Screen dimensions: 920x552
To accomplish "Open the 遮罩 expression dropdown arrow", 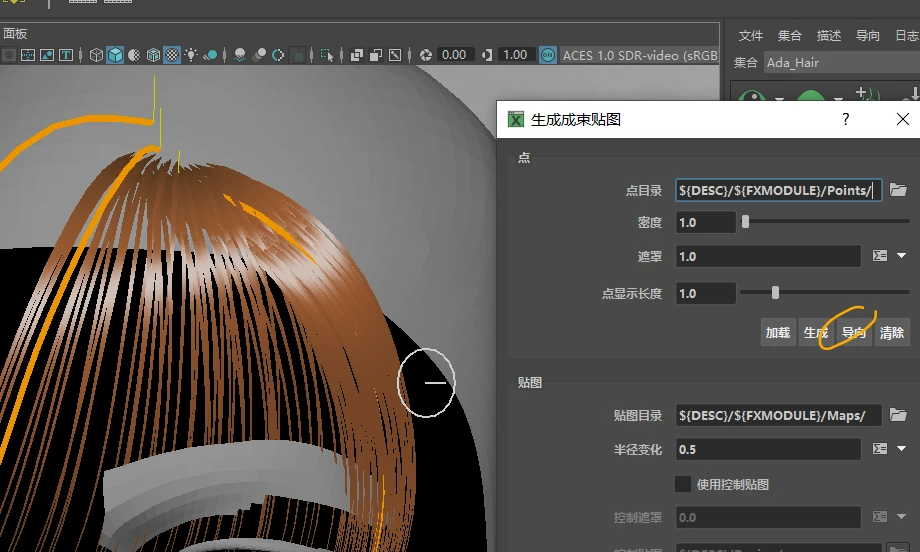I will (902, 256).
